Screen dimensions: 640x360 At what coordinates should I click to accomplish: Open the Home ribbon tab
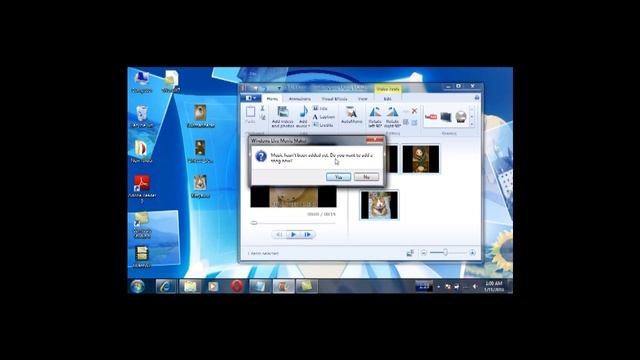point(272,99)
